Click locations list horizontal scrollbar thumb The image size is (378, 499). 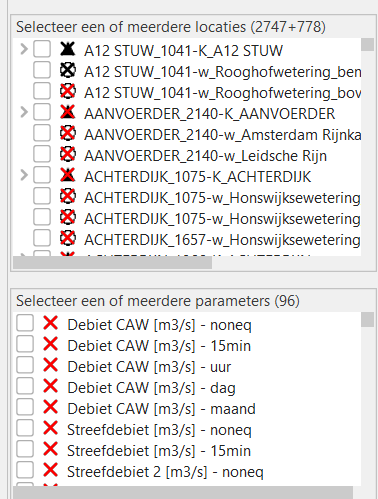pyautogui.click(x=112, y=262)
